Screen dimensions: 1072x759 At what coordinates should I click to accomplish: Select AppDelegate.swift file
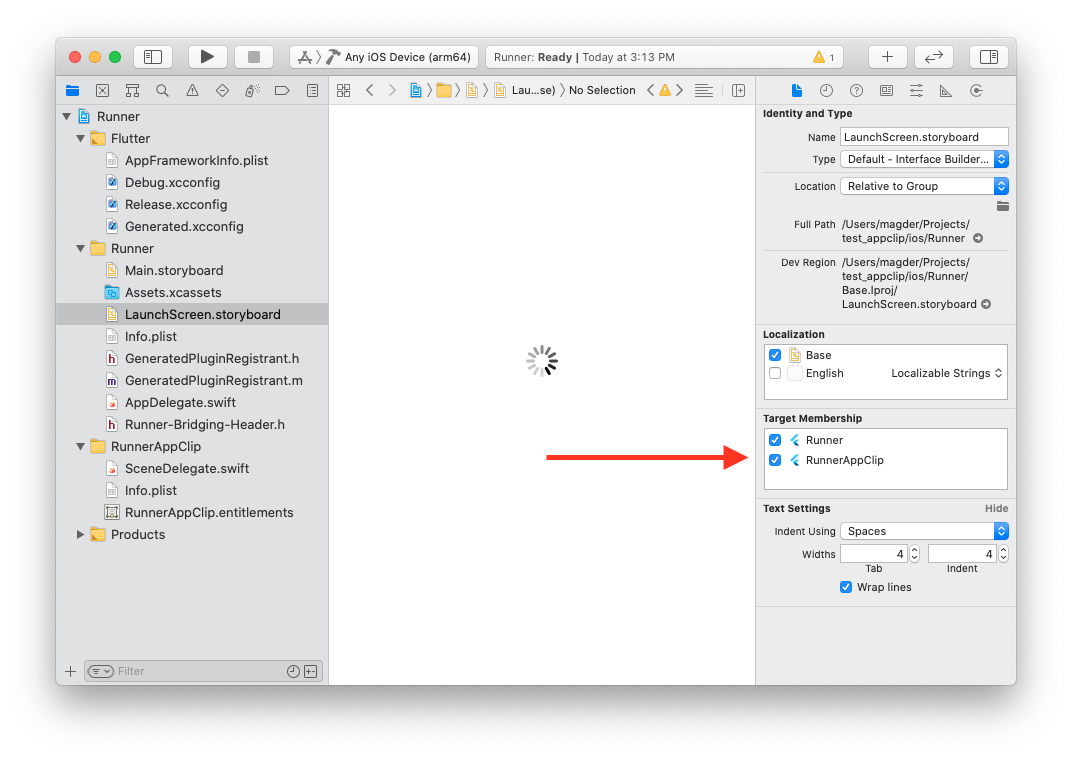pos(180,402)
